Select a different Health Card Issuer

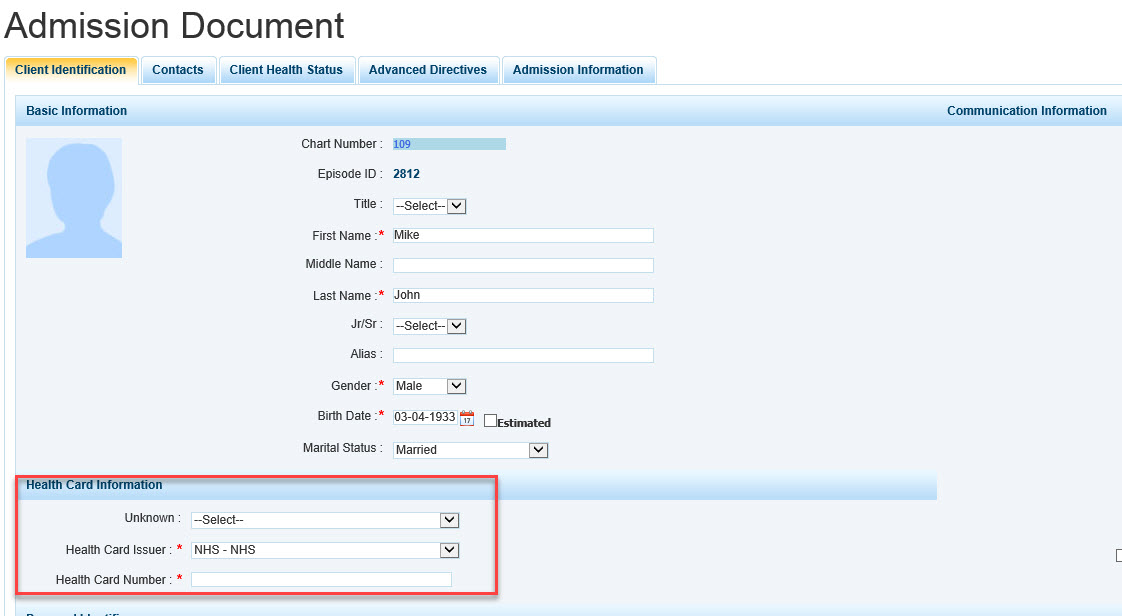coord(325,550)
